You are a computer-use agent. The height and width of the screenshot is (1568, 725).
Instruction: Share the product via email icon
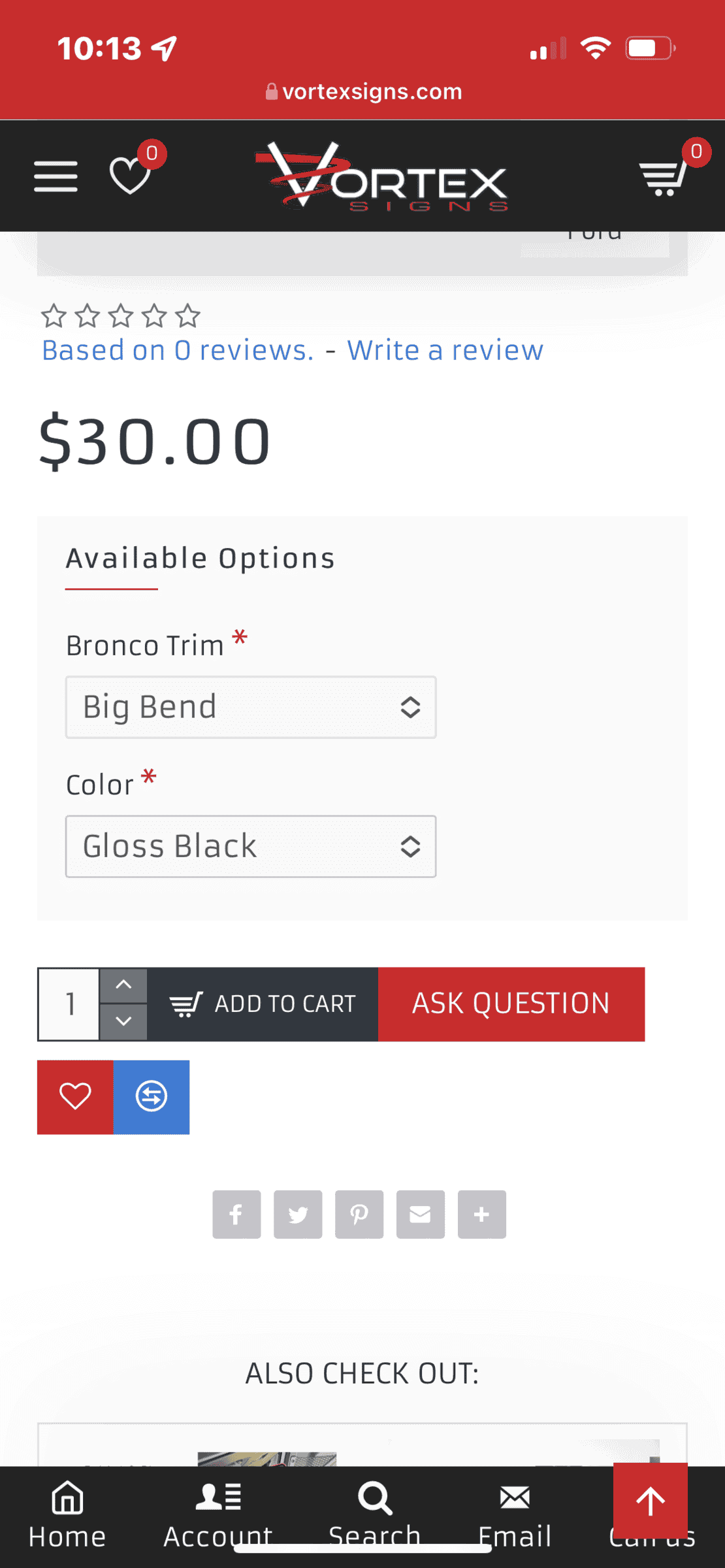pyautogui.click(x=420, y=1214)
